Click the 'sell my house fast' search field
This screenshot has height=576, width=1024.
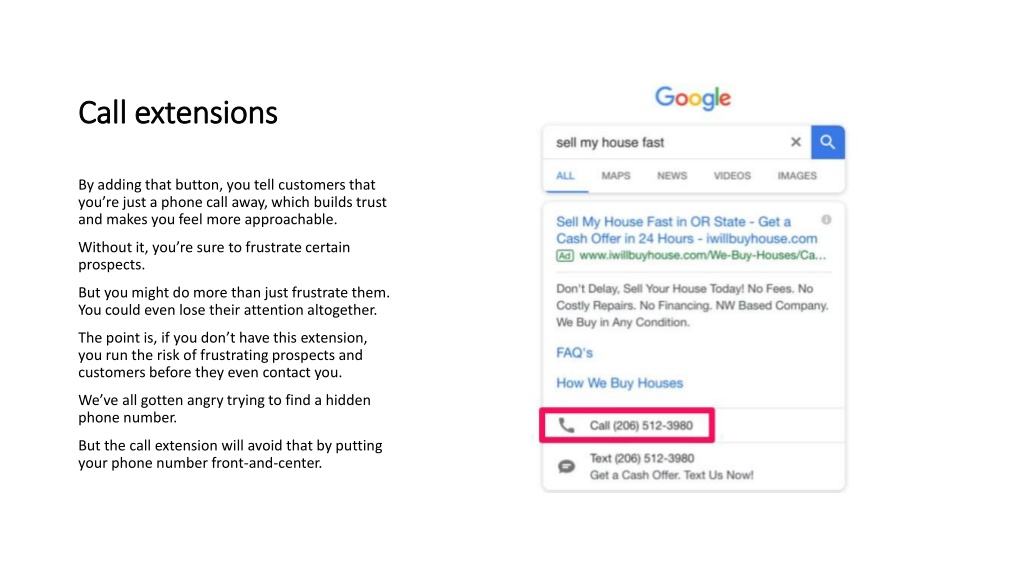click(x=665, y=142)
